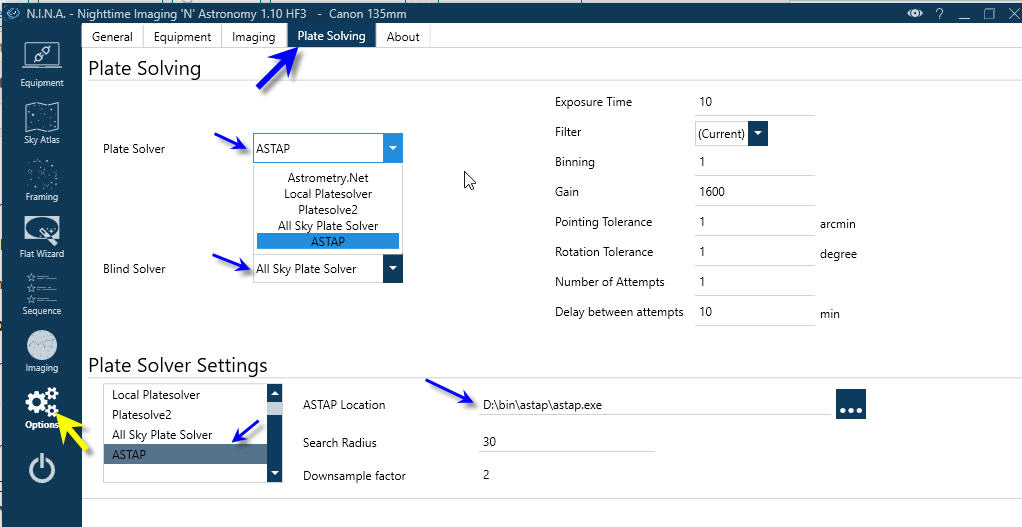Viewport: 1022px width, 527px height.
Task: Expand the Blind Solver dropdown
Action: point(393,269)
